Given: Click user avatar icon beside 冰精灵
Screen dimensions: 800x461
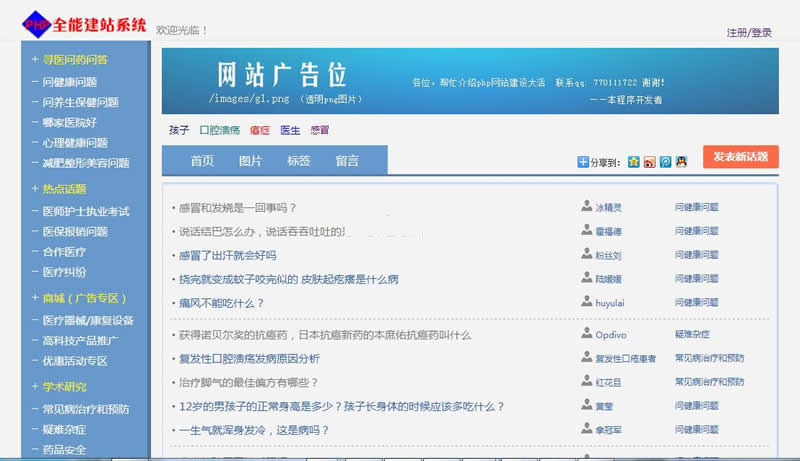Looking at the screenshot, I should (x=587, y=206).
